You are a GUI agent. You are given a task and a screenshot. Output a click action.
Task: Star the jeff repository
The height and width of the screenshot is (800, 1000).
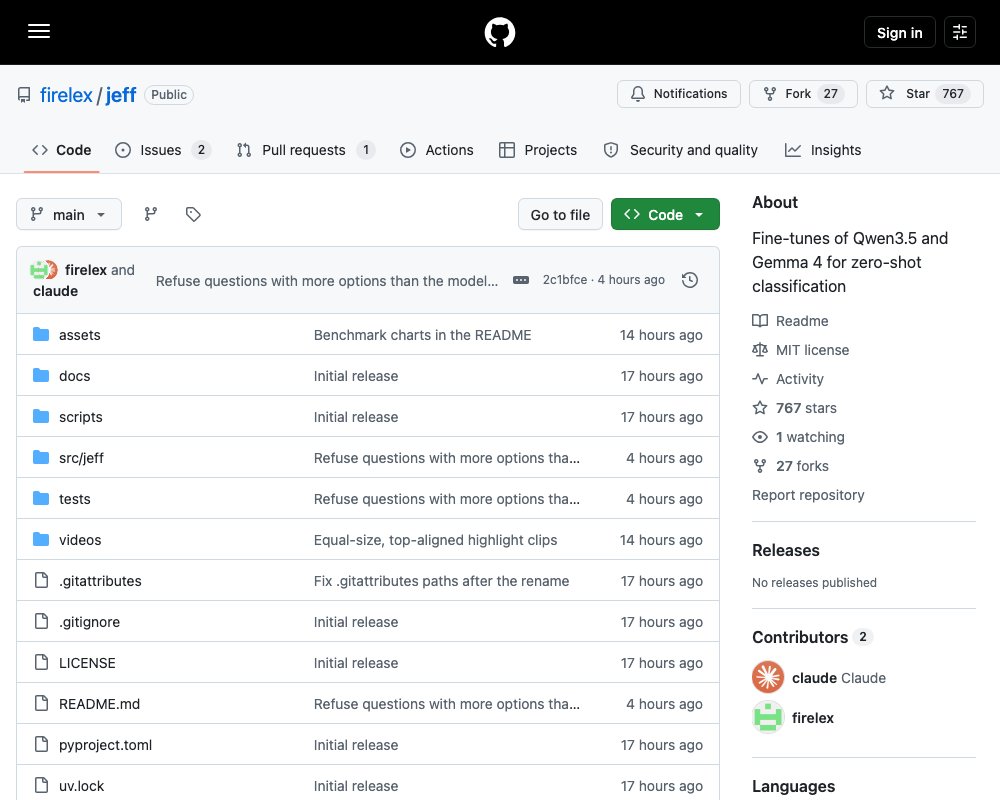(925, 94)
